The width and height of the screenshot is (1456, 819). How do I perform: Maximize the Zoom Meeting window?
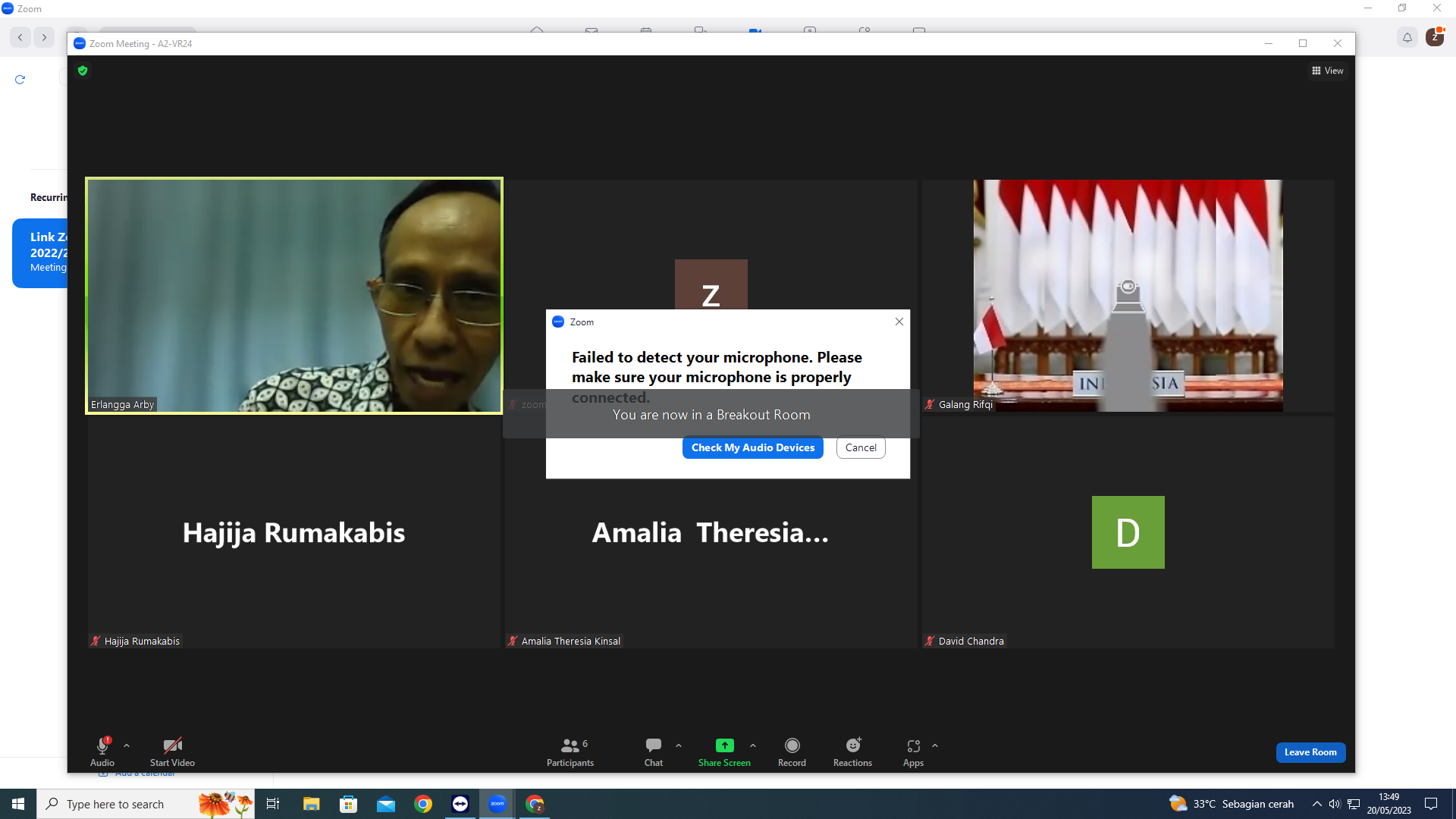pyautogui.click(x=1303, y=43)
